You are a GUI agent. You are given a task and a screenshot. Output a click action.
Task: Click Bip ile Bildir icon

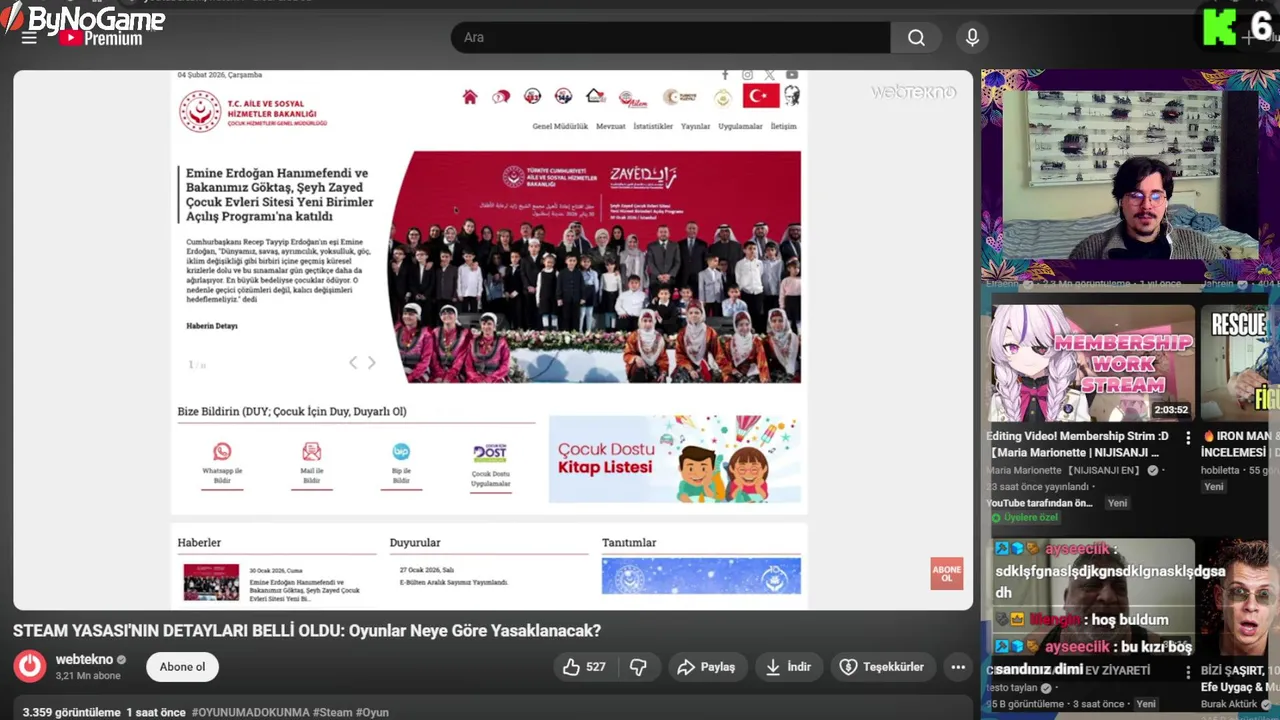pos(401,452)
